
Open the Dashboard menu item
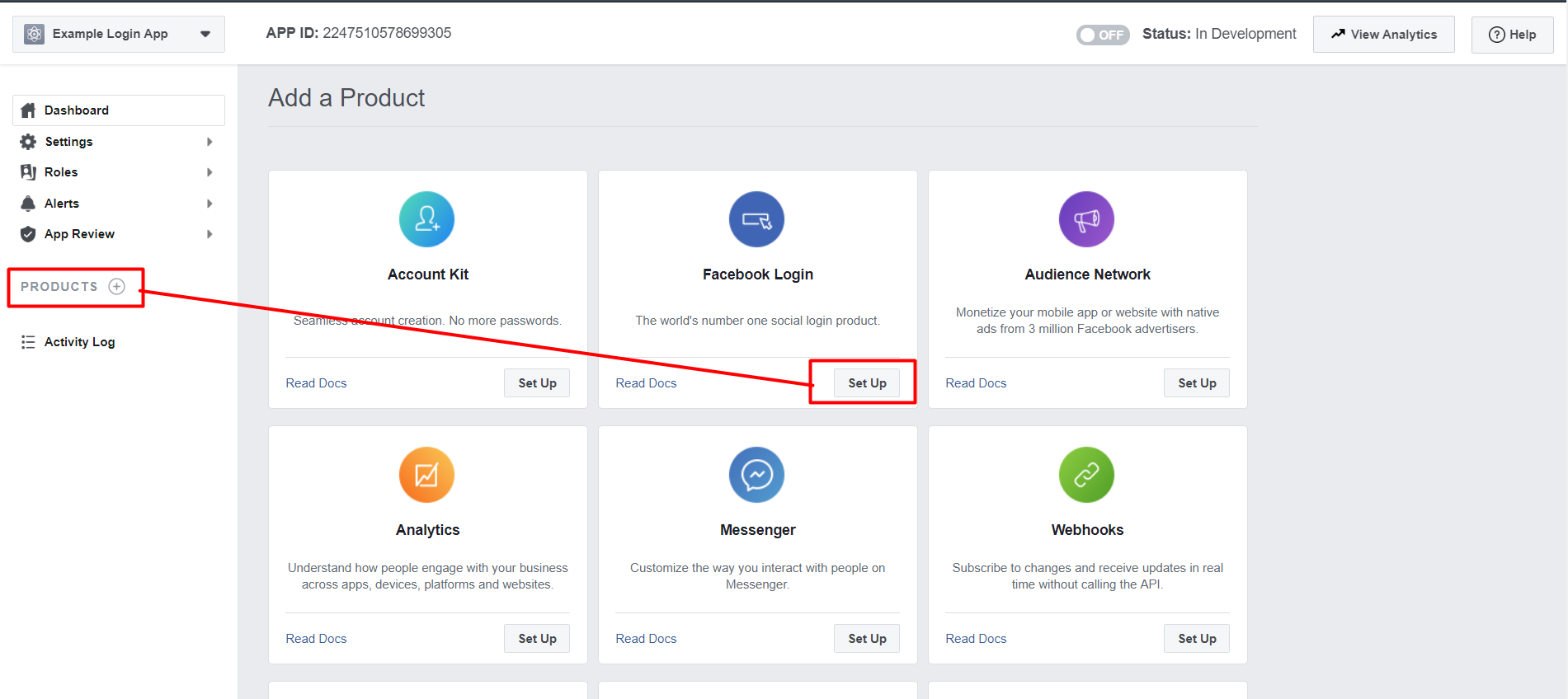(x=119, y=110)
